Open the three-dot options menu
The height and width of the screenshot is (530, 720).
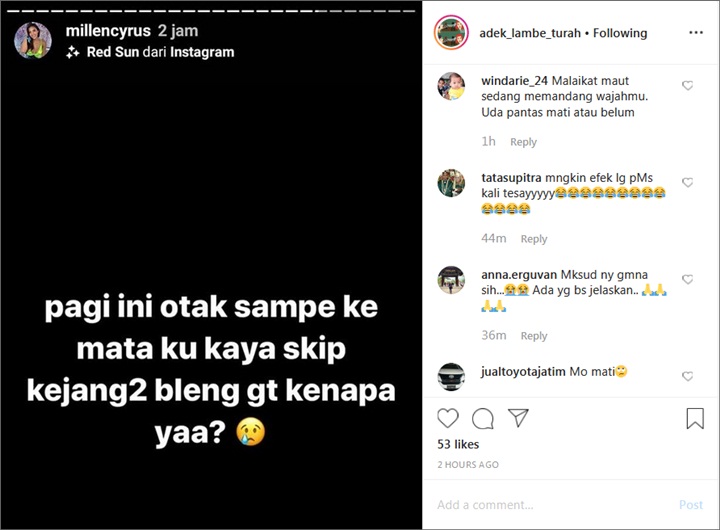tap(696, 32)
